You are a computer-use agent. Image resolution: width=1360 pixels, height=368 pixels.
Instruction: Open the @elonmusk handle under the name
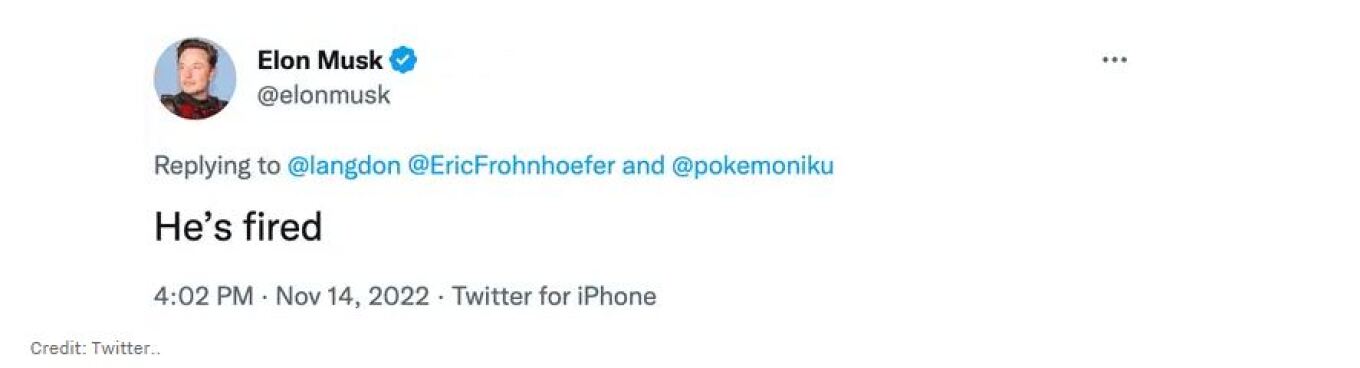(x=324, y=96)
